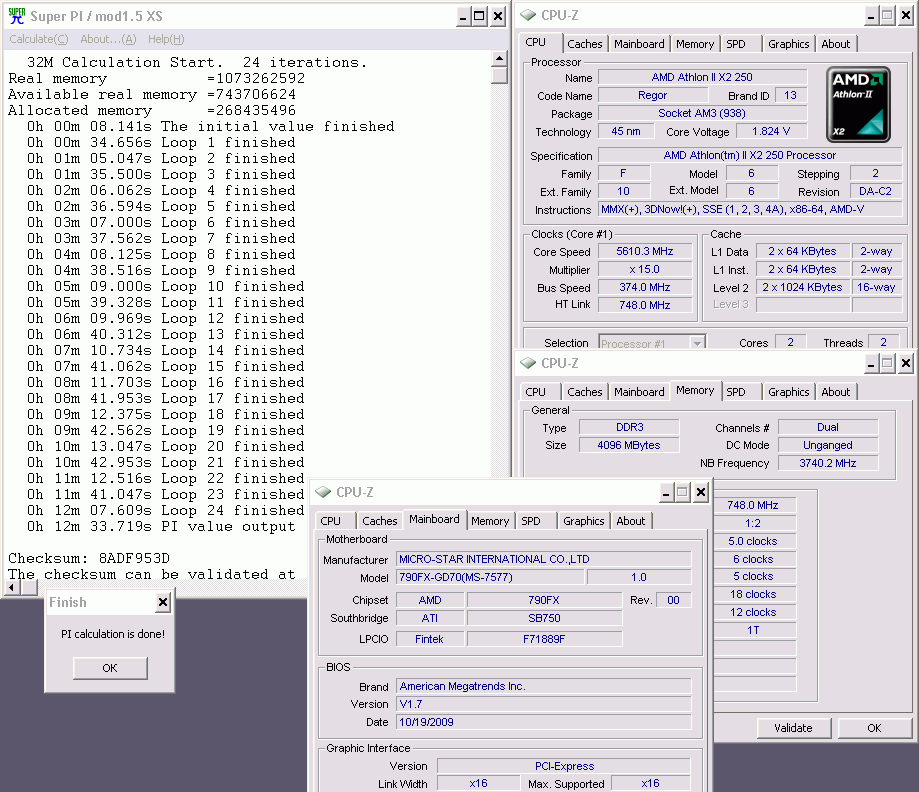Close the Finish dialog with its X button

(163, 602)
